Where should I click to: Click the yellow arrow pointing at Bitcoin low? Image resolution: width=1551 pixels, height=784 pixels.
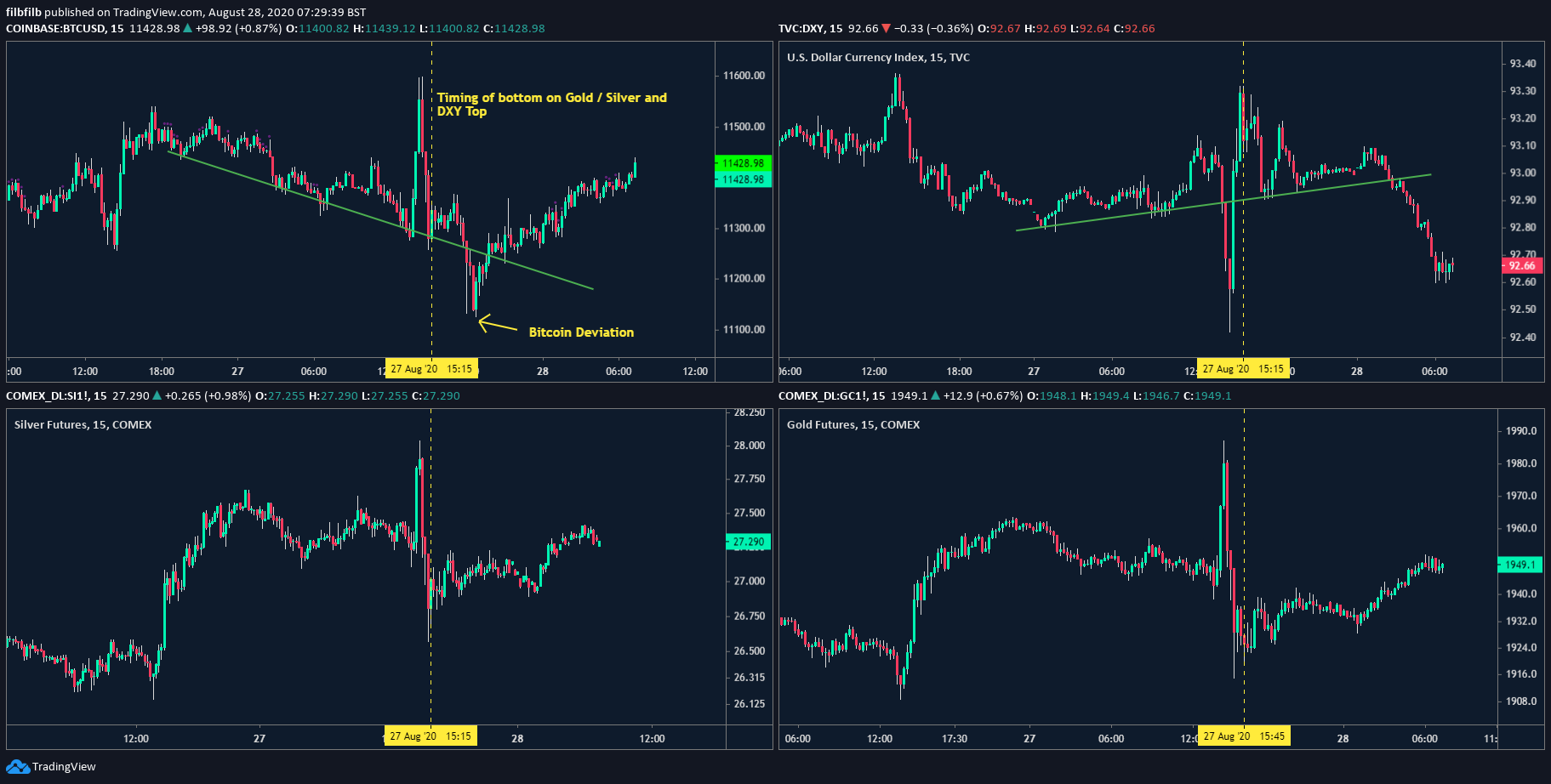click(498, 324)
